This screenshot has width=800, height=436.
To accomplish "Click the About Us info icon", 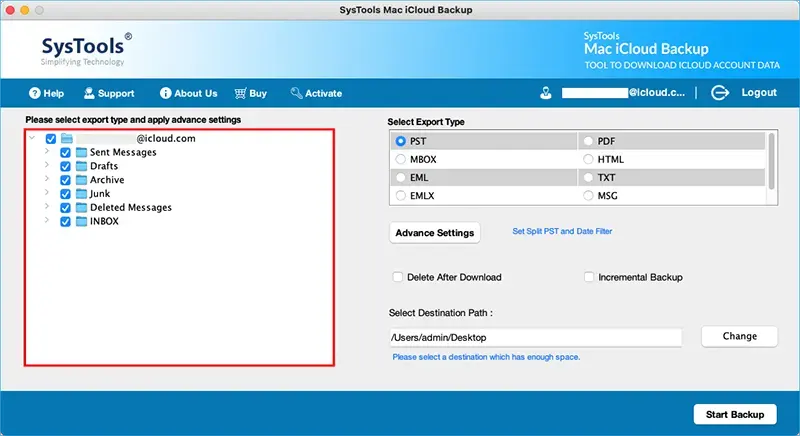I will 165,93.
